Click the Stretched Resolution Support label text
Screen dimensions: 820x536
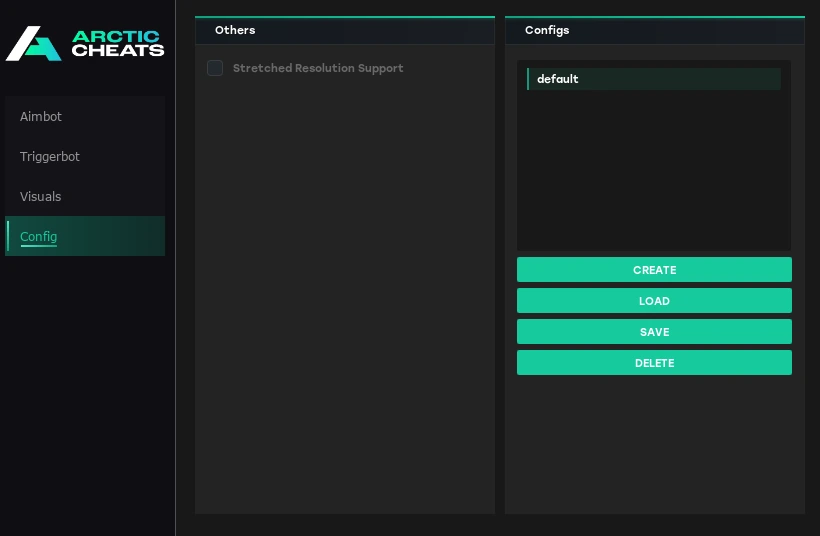click(x=318, y=68)
